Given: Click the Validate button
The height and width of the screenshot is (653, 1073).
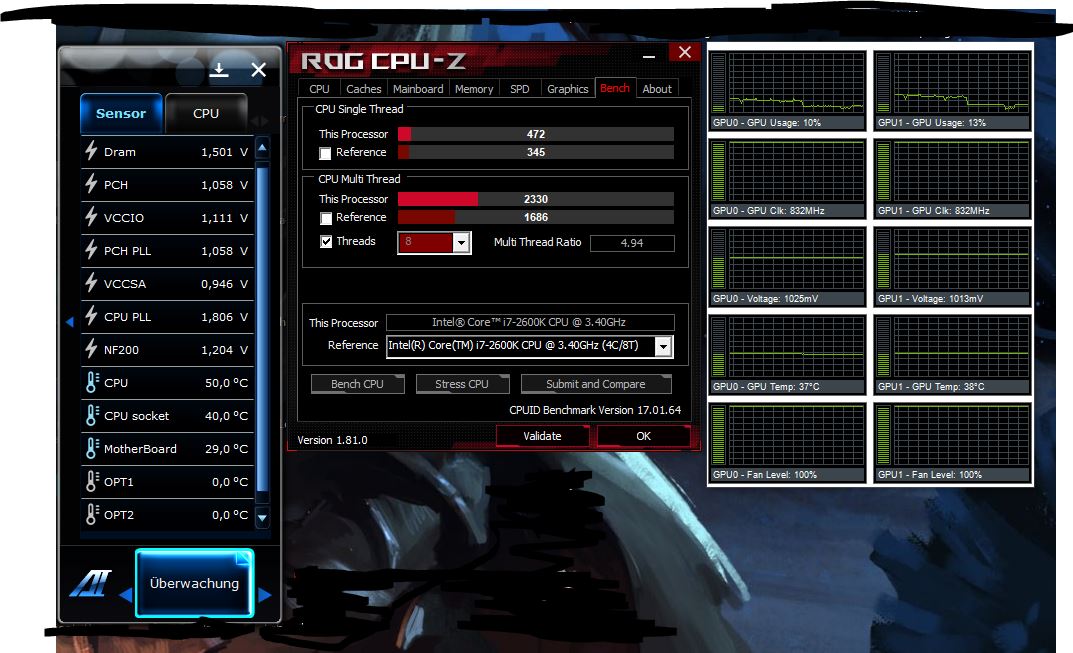Looking at the screenshot, I should click(x=542, y=436).
